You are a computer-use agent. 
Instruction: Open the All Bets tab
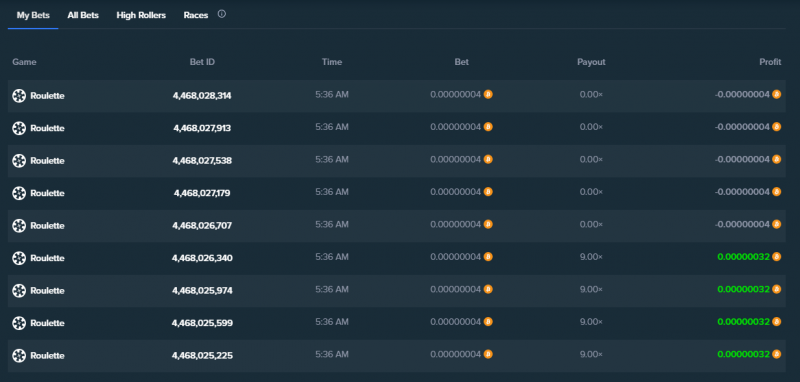point(83,15)
